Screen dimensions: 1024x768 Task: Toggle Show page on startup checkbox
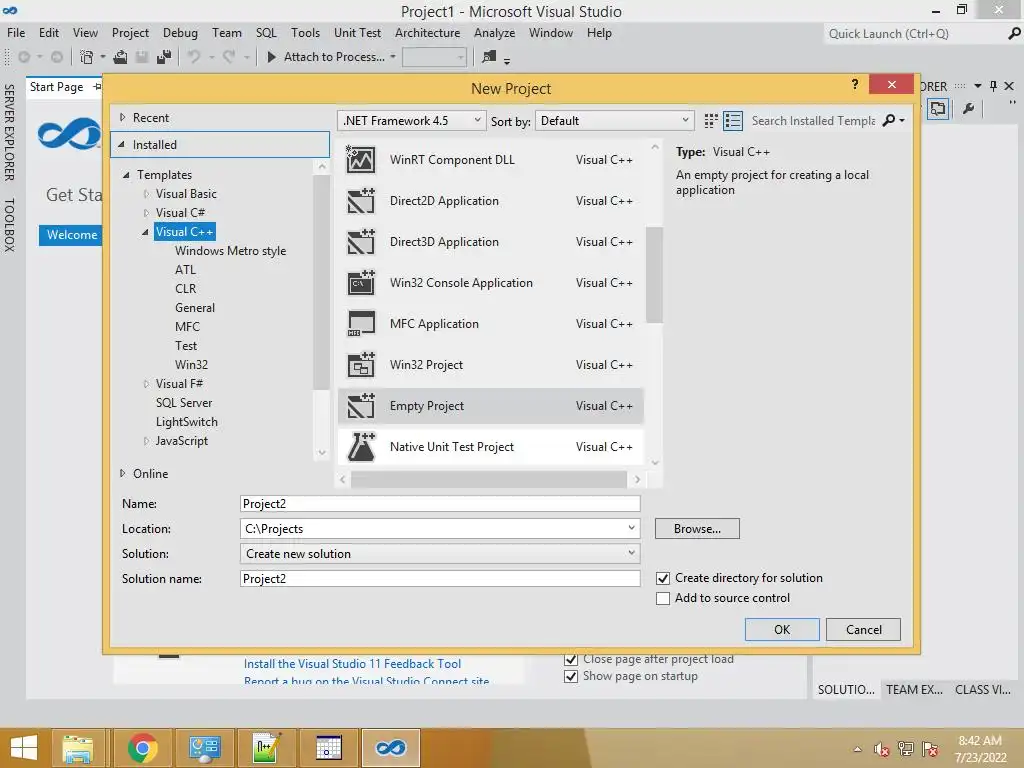coord(571,676)
